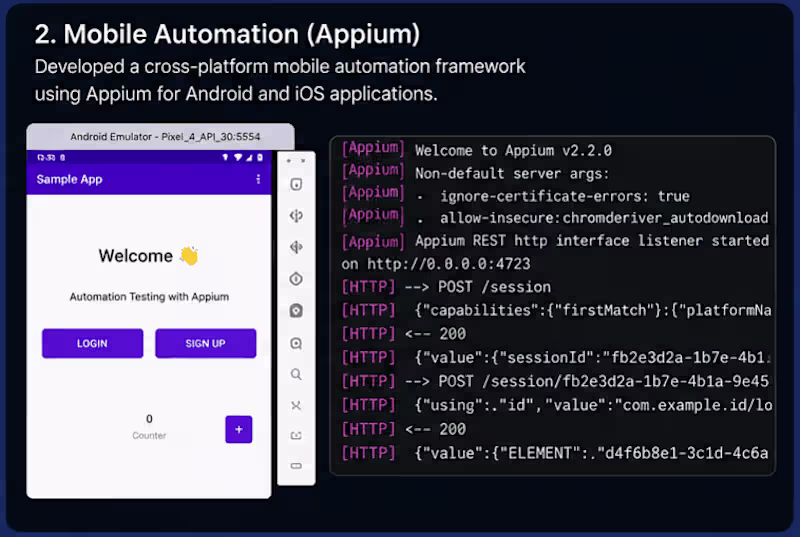Click the diamond-shaped rotate icon in emulator sidebar
Viewport: 800px width, 537px height.
296,279
